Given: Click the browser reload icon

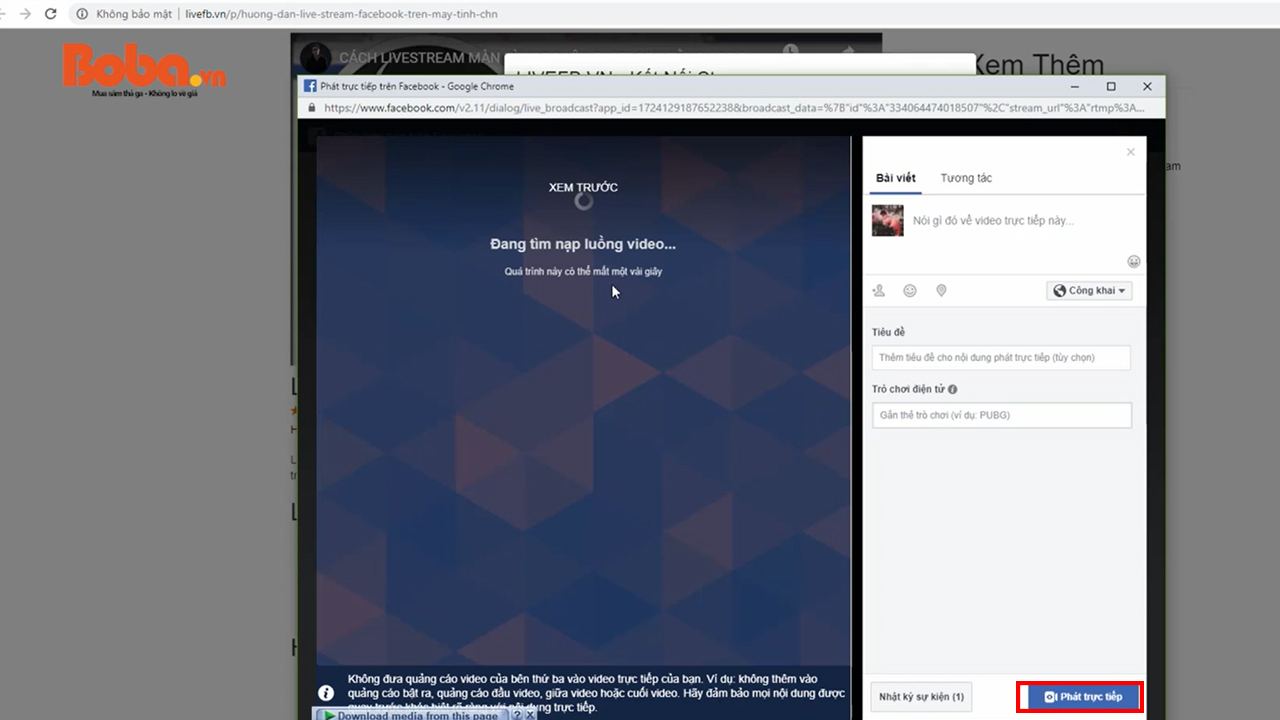Looking at the screenshot, I should pos(49,14).
